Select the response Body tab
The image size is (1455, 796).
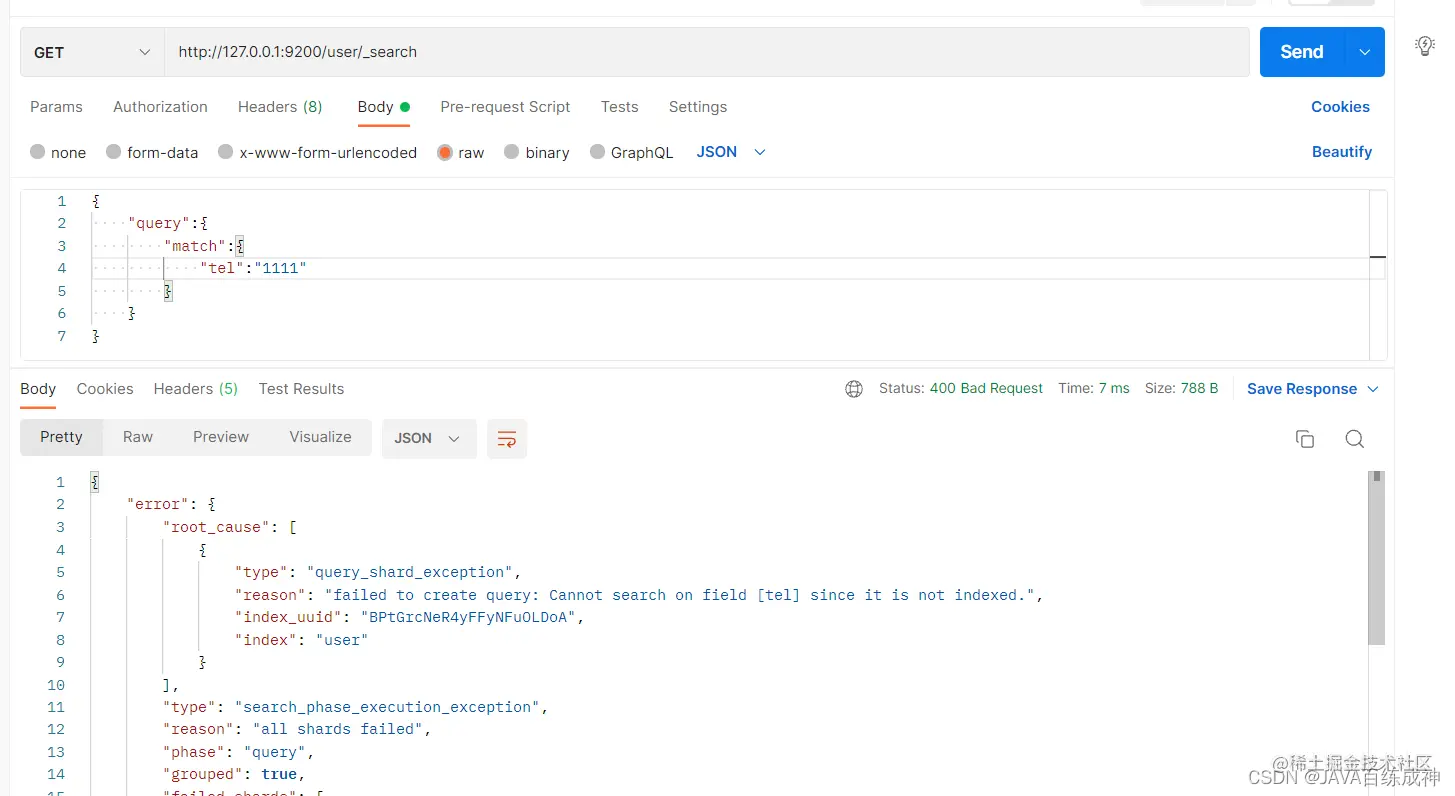(38, 389)
